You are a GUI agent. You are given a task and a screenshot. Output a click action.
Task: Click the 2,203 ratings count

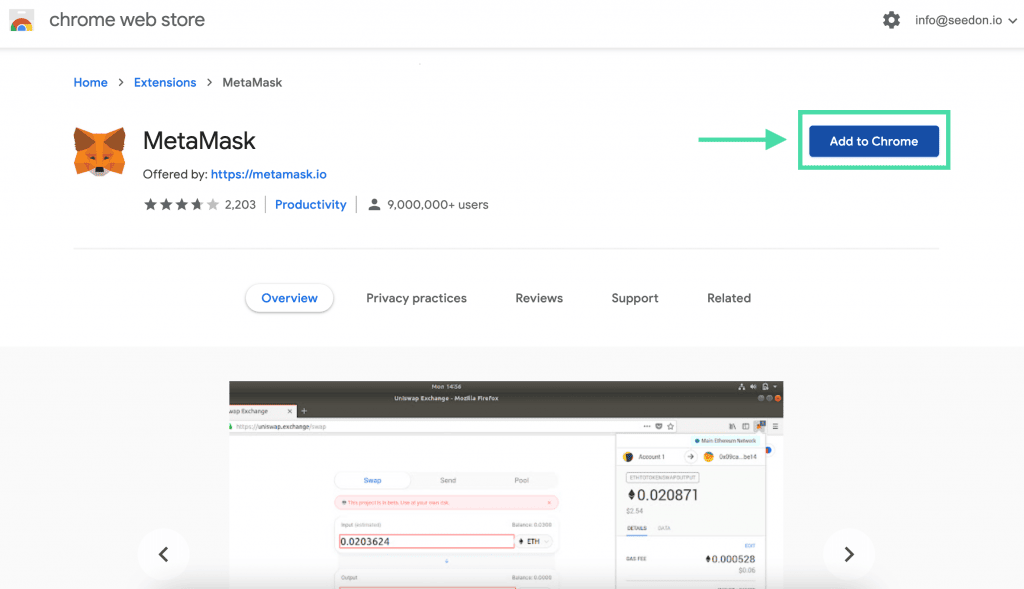240,204
